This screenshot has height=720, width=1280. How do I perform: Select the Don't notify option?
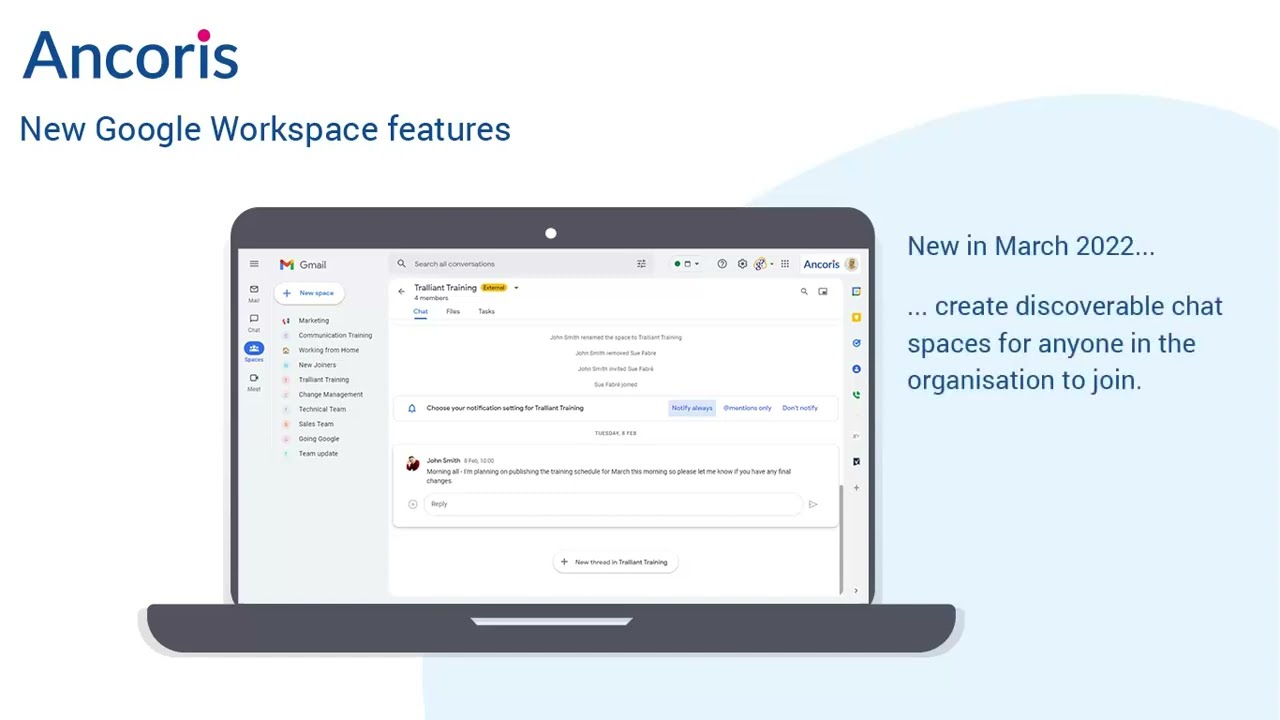pyautogui.click(x=800, y=408)
